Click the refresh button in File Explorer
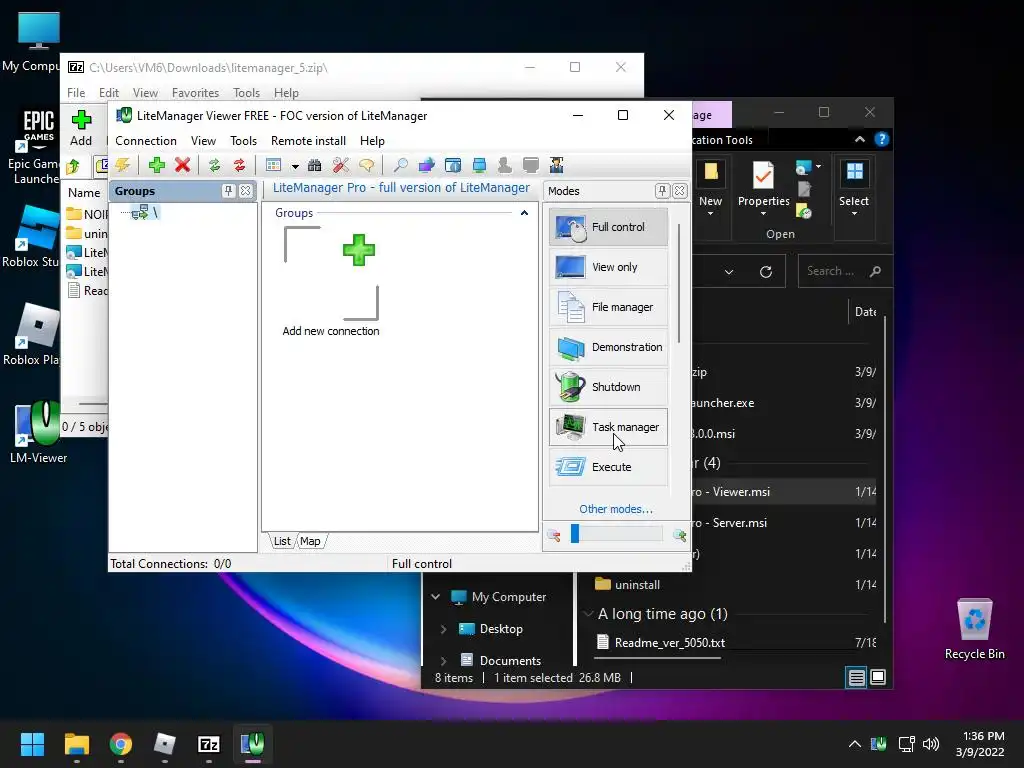1024x768 pixels. pyautogui.click(x=766, y=272)
